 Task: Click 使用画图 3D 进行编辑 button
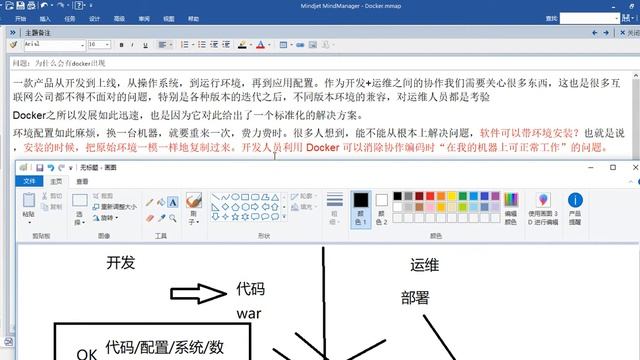(543, 209)
